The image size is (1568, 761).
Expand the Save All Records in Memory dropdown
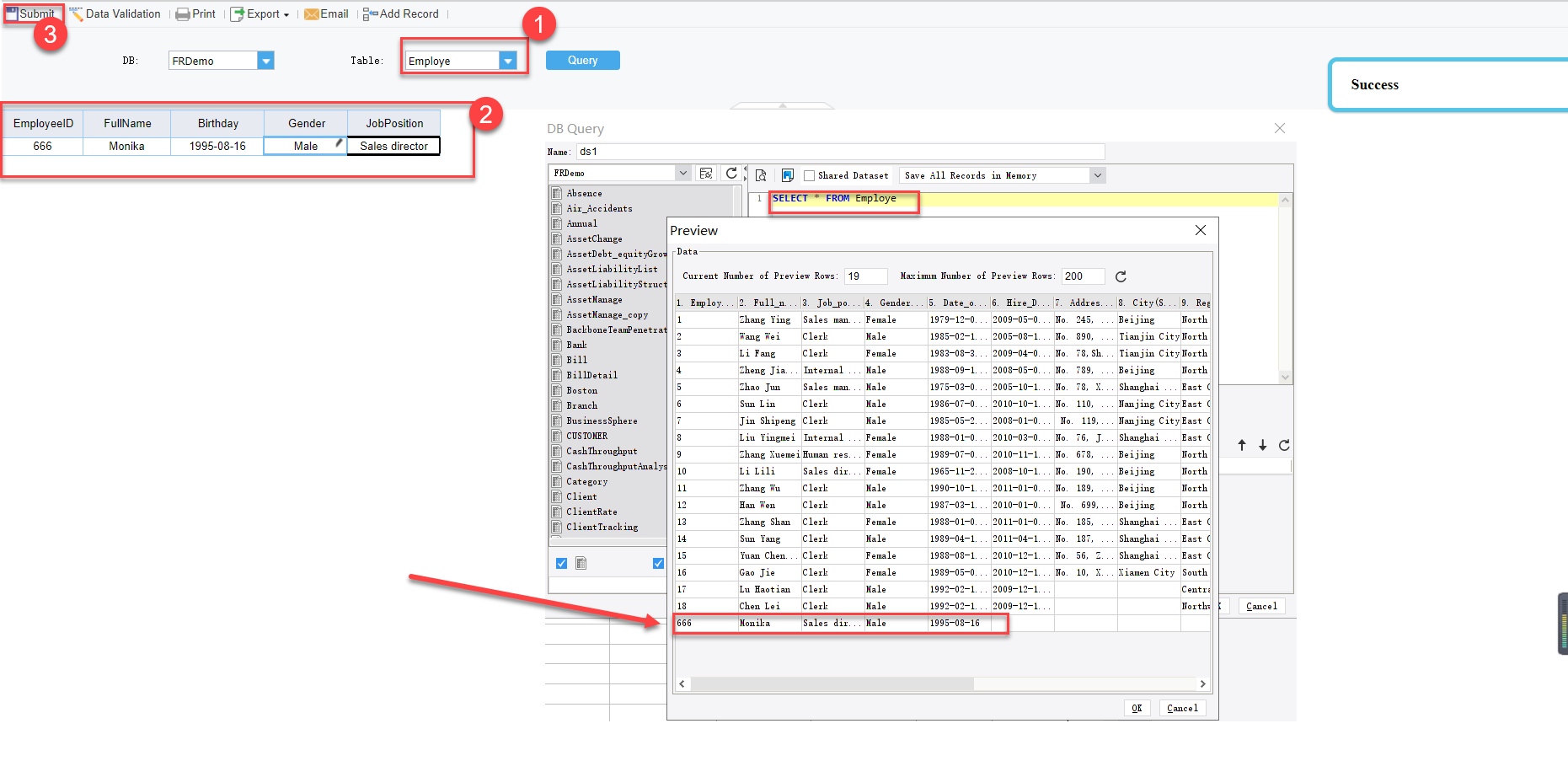tap(1097, 174)
